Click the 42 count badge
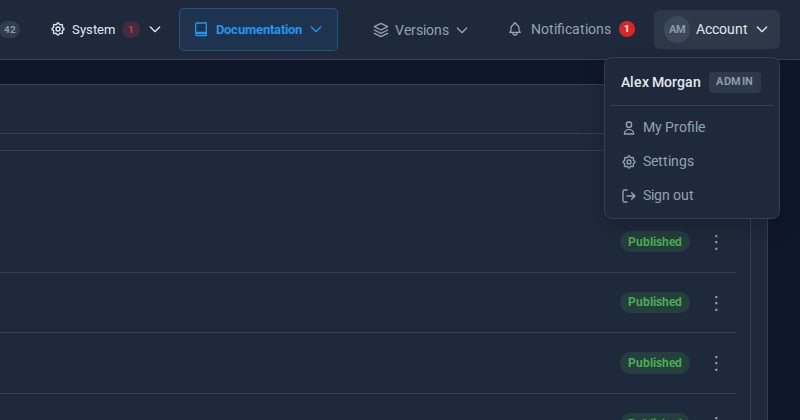This screenshot has width=800, height=420. point(9,30)
